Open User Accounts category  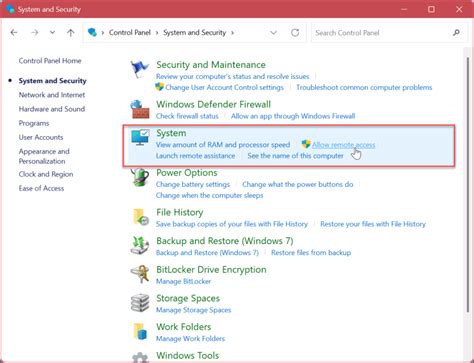pyautogui.click(x=41, y=137)
